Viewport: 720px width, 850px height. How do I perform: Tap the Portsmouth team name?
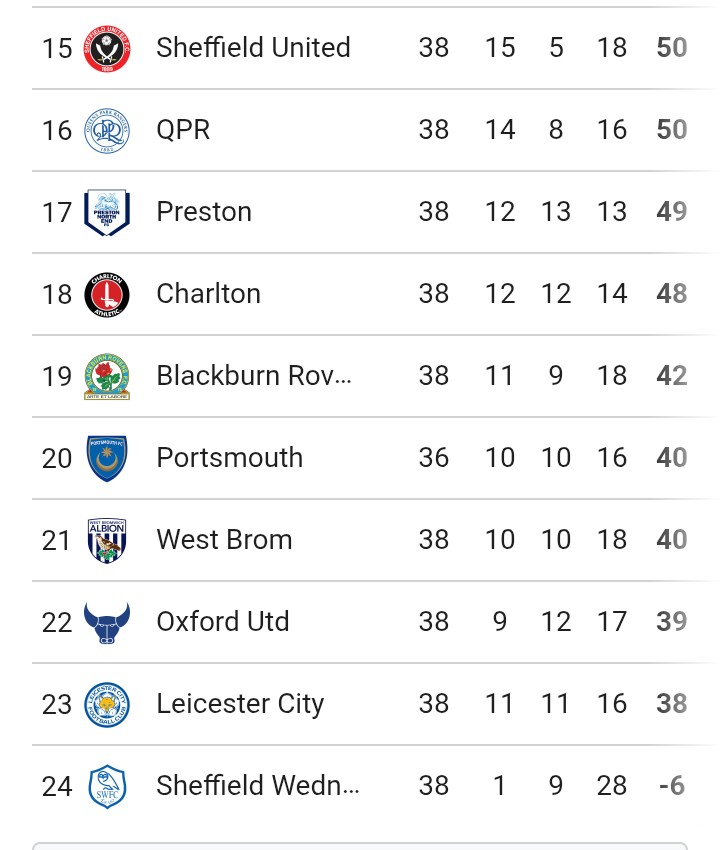pyautogui.click(x=229, y=458)
